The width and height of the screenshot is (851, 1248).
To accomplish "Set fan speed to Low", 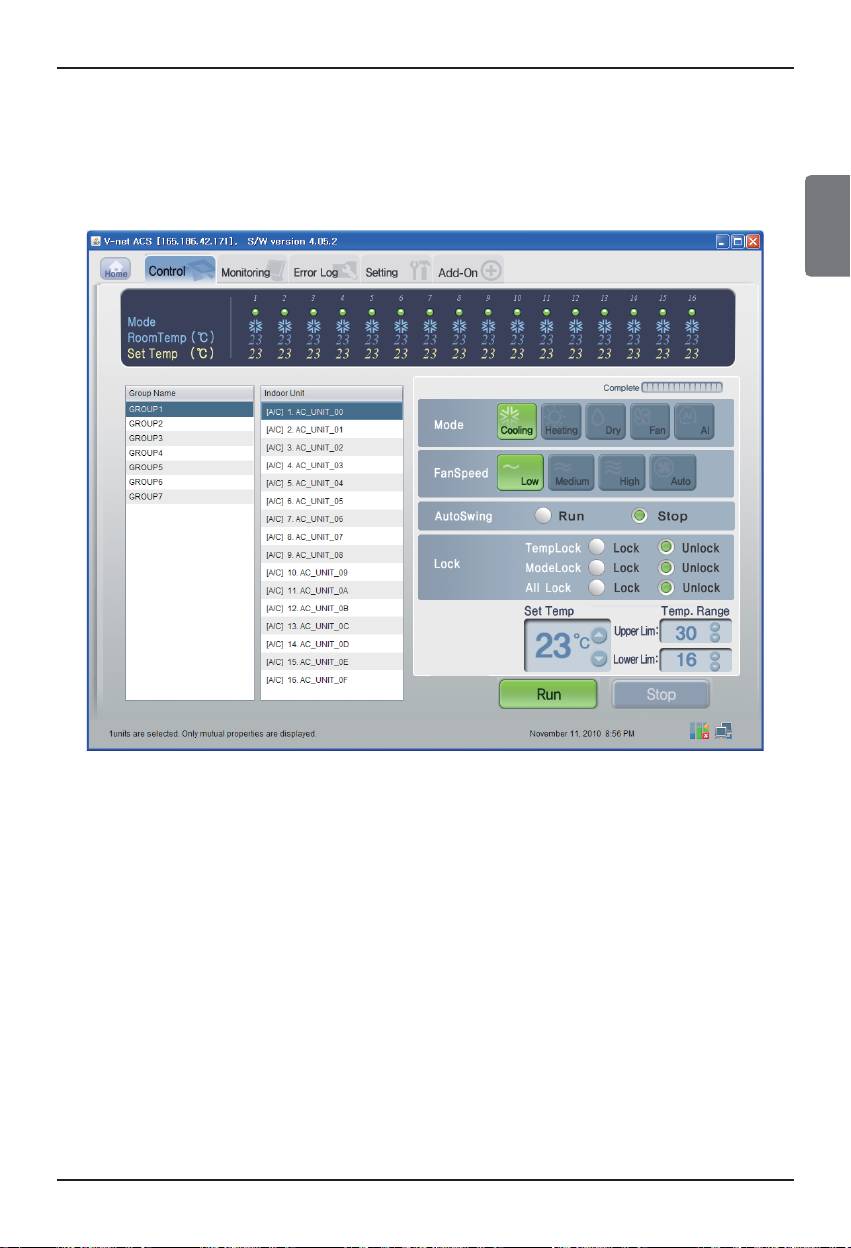I will [520, 472].
